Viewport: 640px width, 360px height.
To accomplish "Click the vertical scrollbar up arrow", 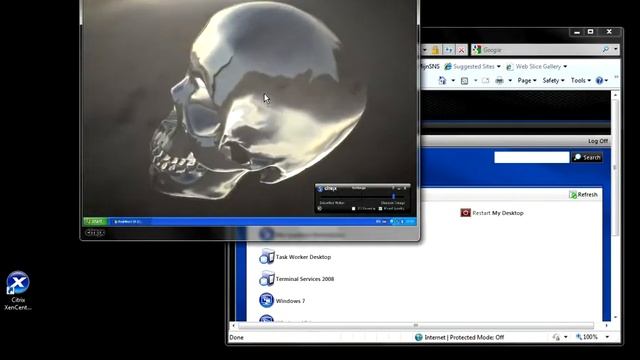I will [x=615, y=95].
